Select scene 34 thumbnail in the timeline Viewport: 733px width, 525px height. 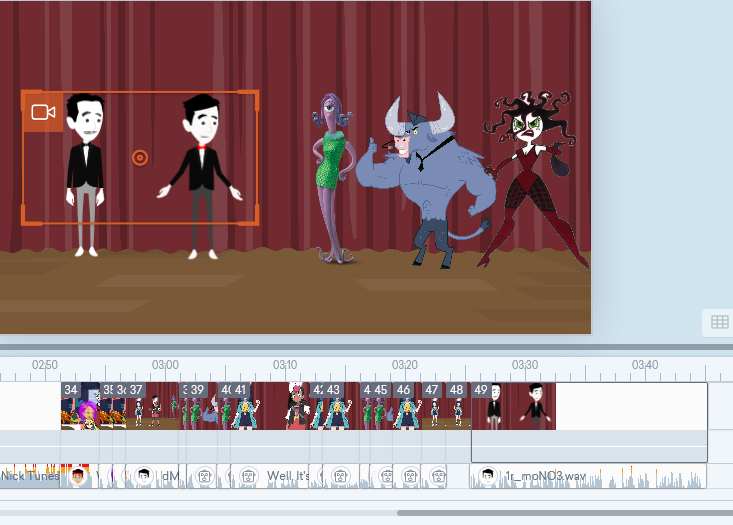point(80,406)
